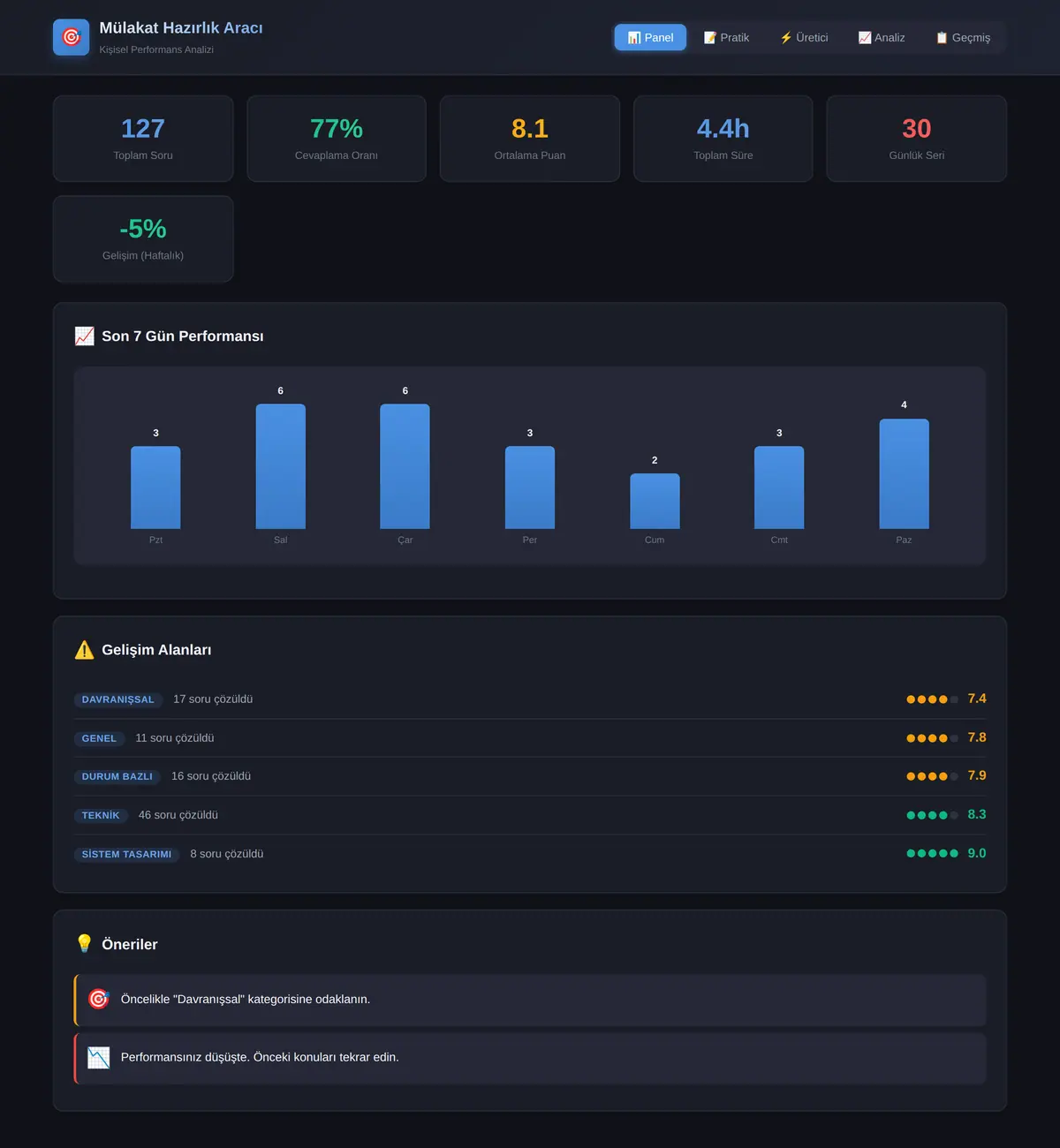Click the SİSTEM TASARIMI category tag
This screenshot has width=1060, height=1148.
[x=127, y=854]
